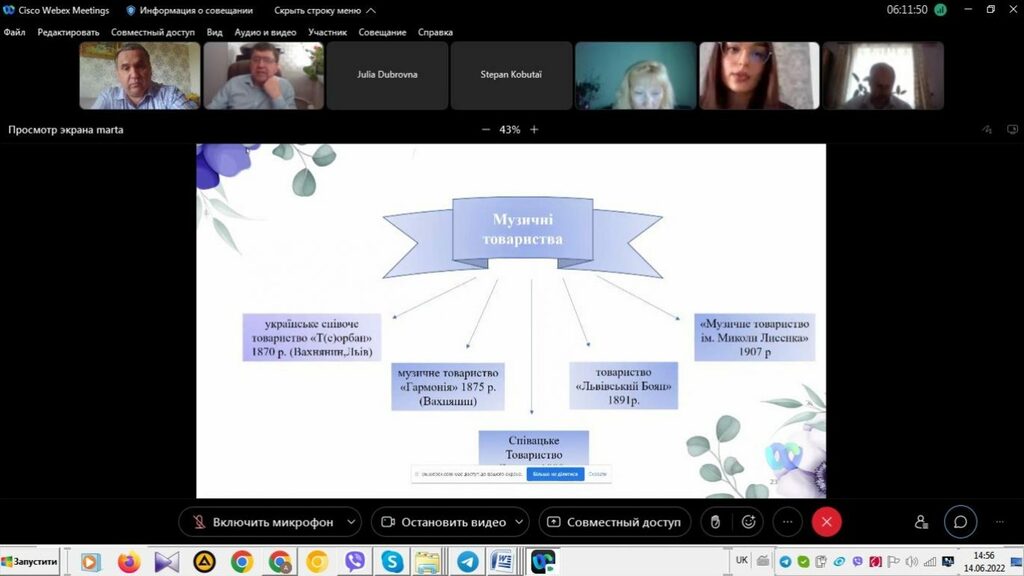Open the Chat panel icon
1024x576 pixels.
pos(960,522)
